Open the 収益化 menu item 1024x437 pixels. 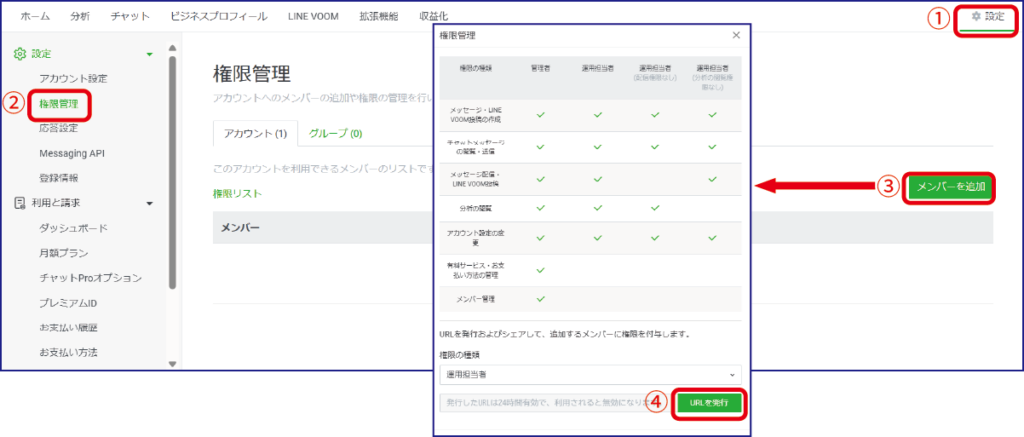tap(434, 16)
